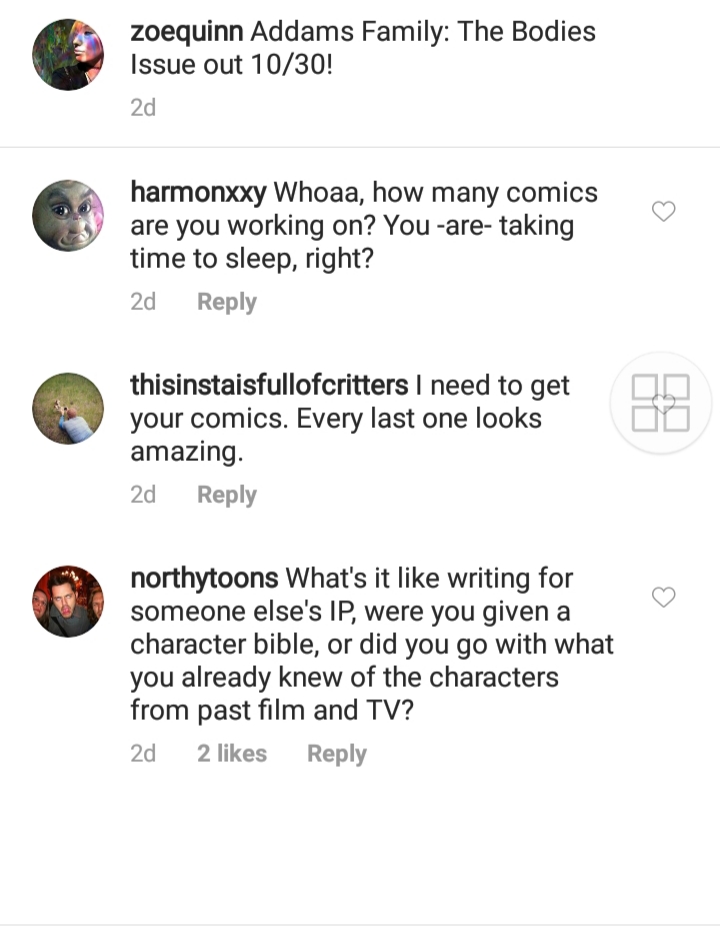The image size is (720, 933).
Task: Tap the floating four-square grid button
Action: 660,403
